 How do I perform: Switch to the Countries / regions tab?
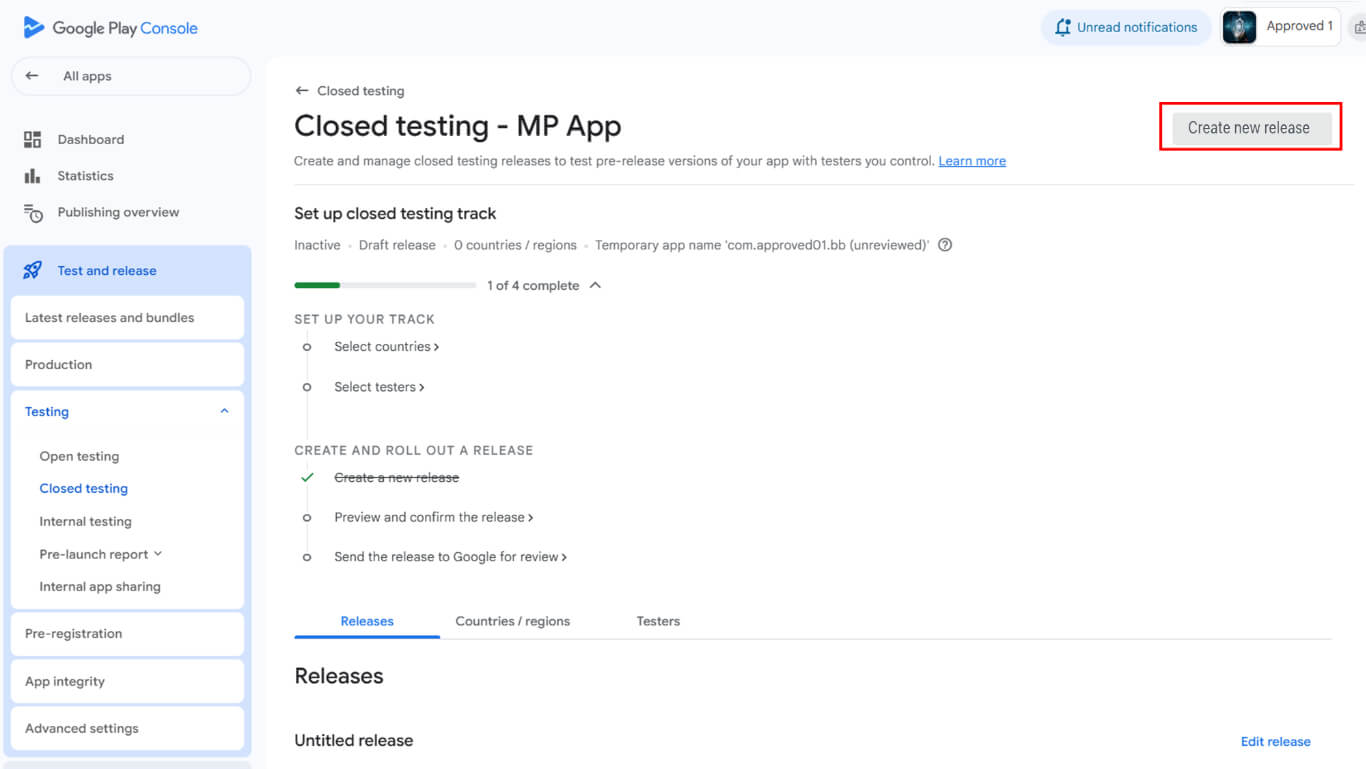pos(512,621)
